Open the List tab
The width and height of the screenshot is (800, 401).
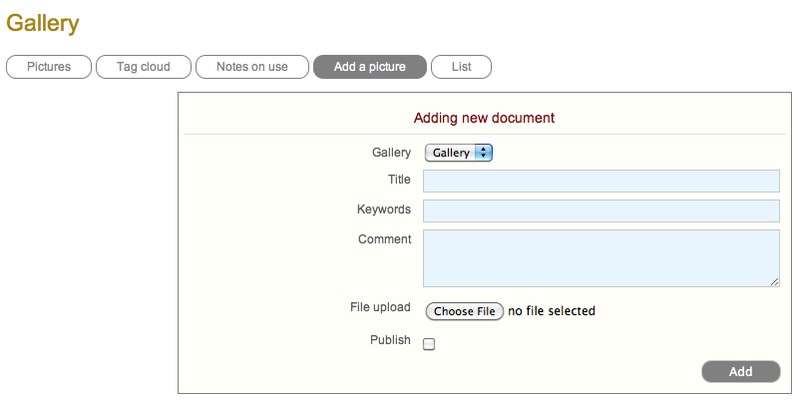tap(461, 67)
